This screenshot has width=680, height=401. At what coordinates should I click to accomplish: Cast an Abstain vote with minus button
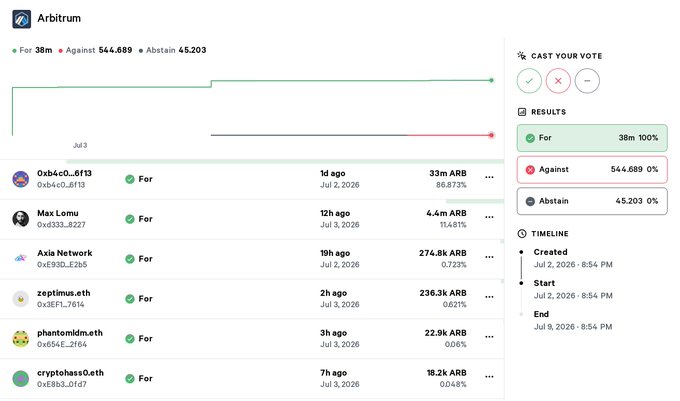point(587,81)
